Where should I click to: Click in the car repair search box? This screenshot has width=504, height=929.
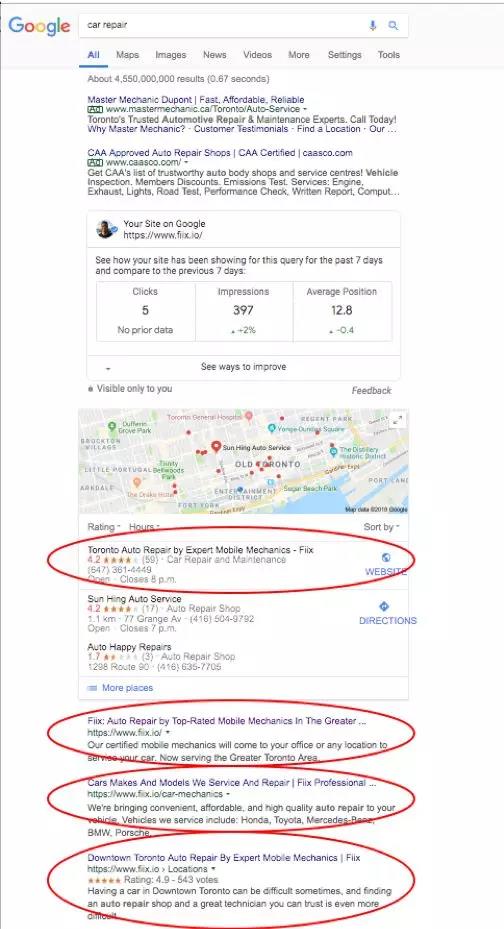pos(225,25)
